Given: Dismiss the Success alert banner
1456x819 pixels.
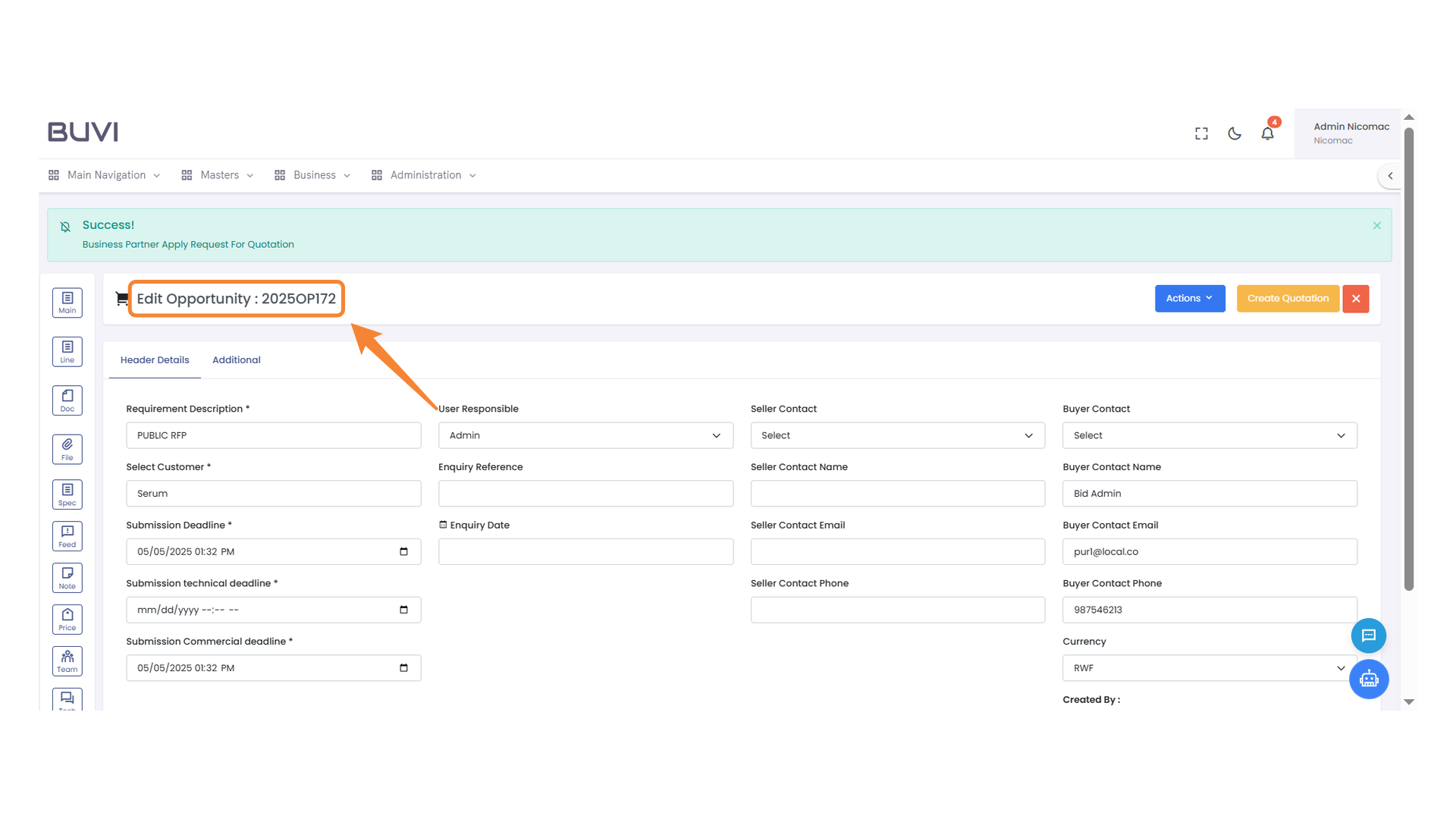Looking at the screenshot, I should click(x=1376, y=226).
